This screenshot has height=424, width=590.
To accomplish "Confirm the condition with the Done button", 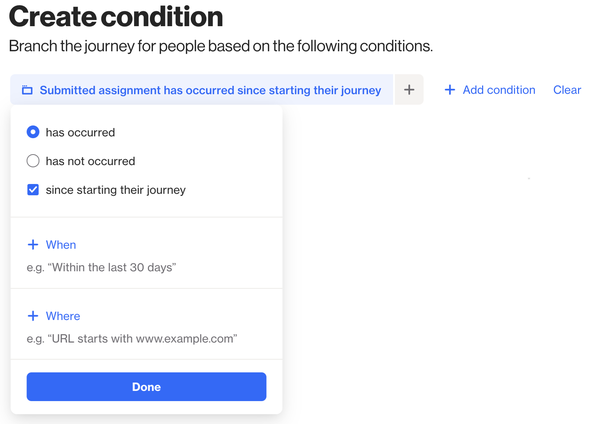I will 146,387.
